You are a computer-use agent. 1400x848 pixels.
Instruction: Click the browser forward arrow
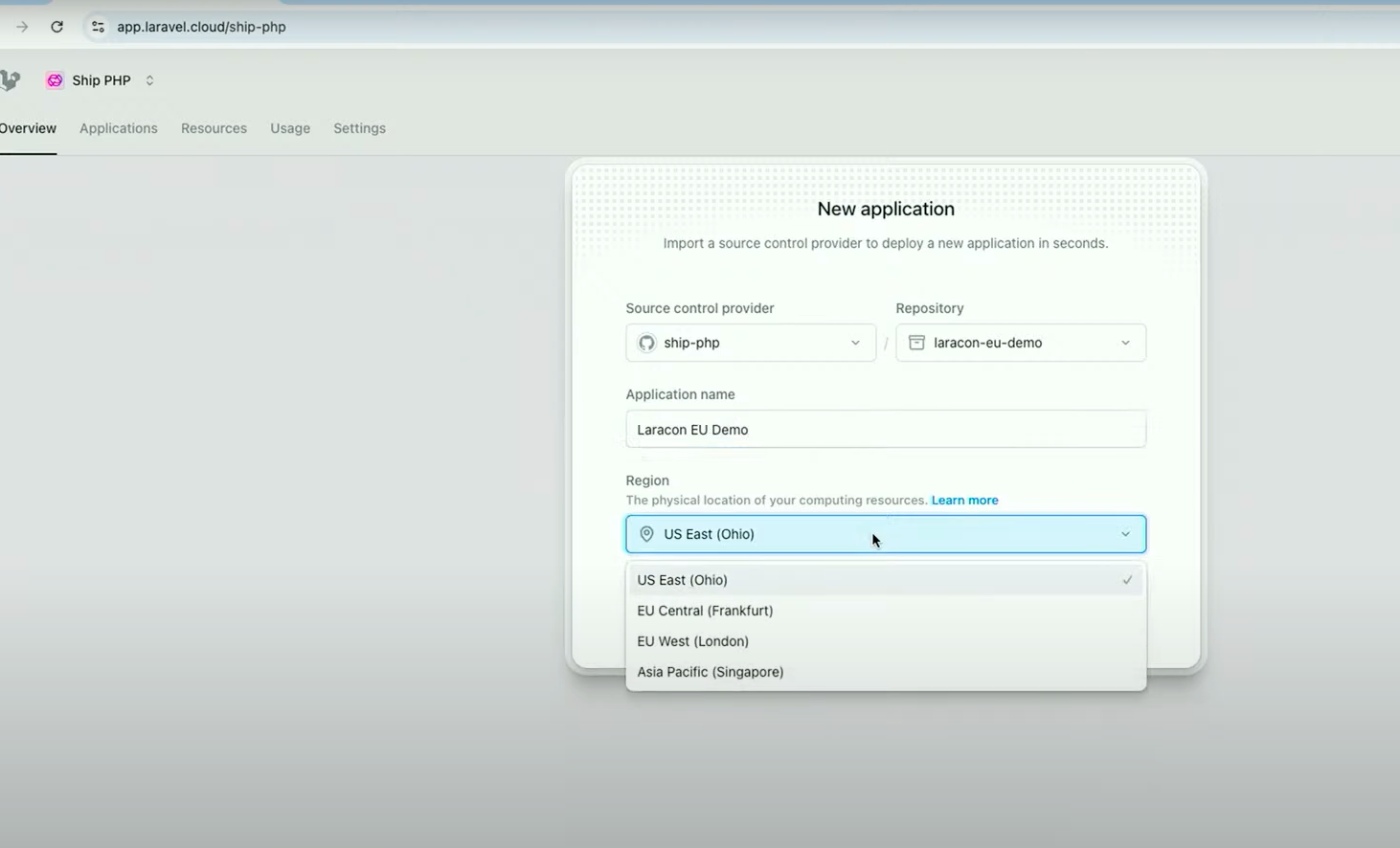[21, 27]
